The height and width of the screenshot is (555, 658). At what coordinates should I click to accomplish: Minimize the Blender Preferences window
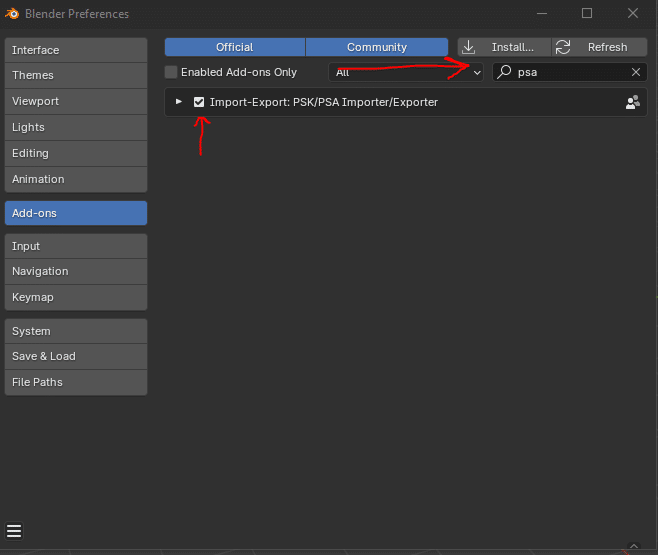(542, 13)
